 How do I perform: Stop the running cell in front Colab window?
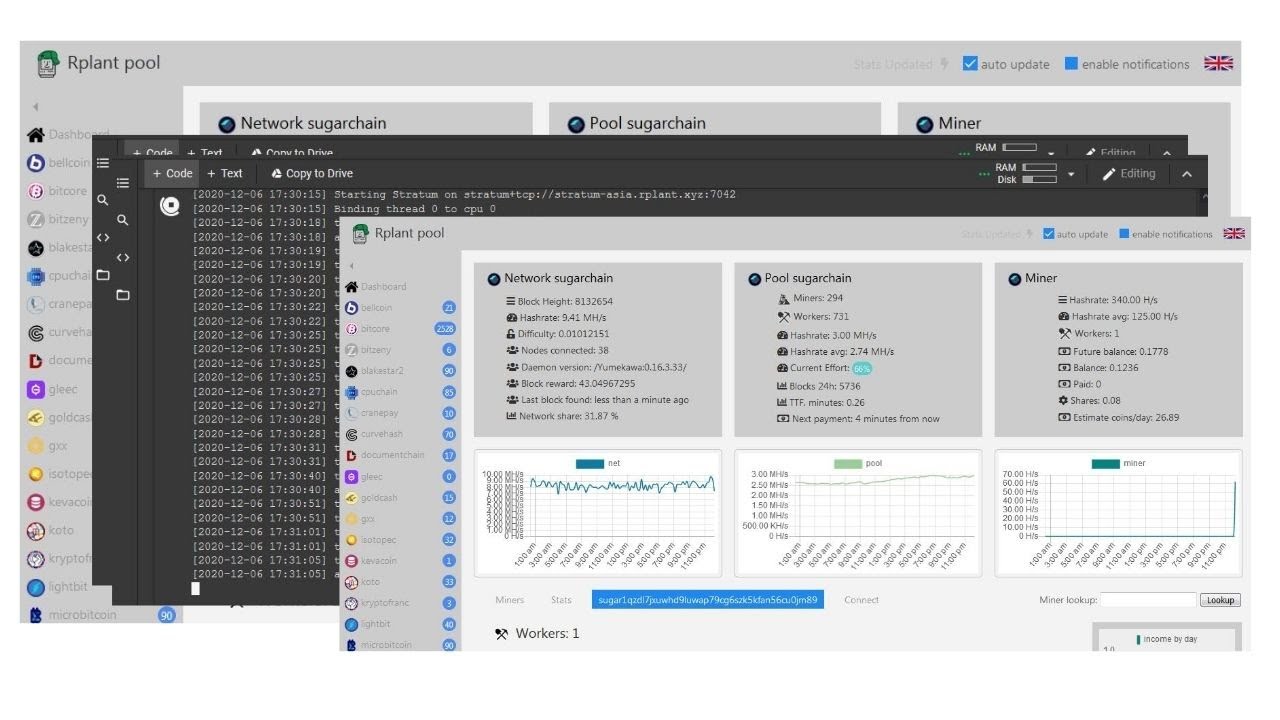170,206
